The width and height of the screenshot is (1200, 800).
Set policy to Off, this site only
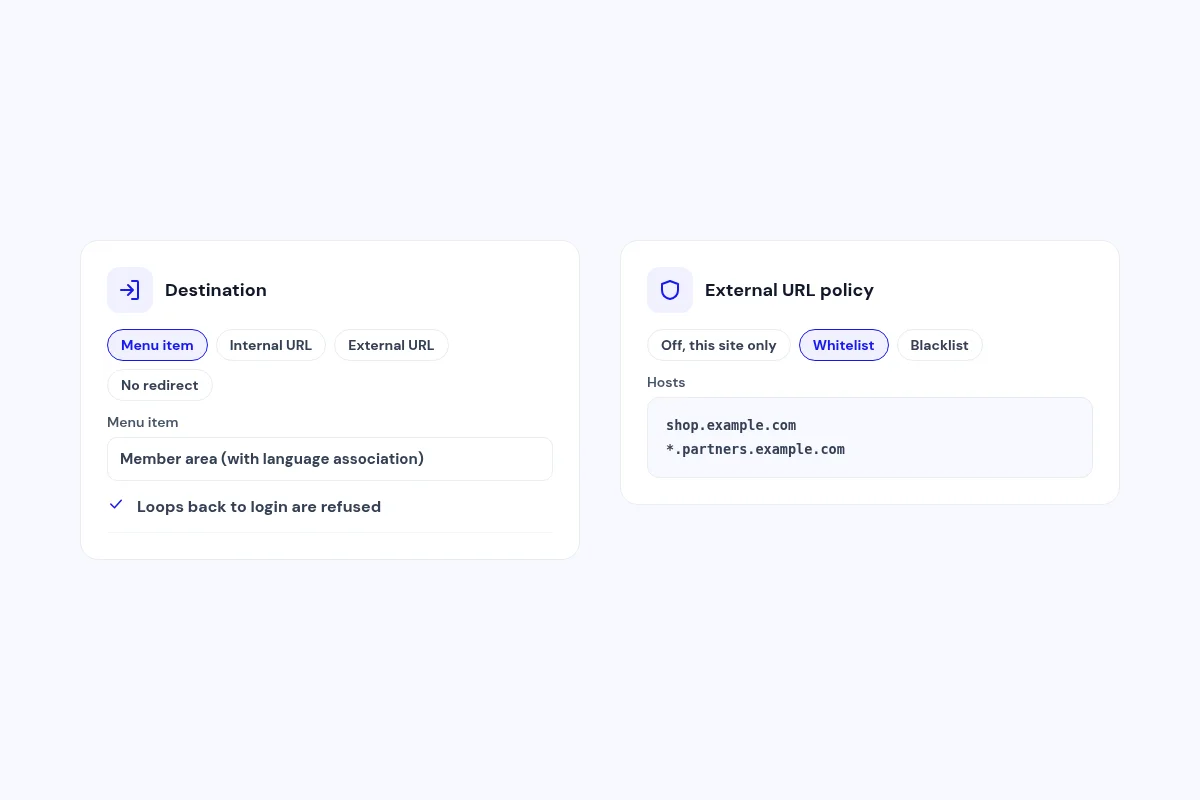pos(719,345)
